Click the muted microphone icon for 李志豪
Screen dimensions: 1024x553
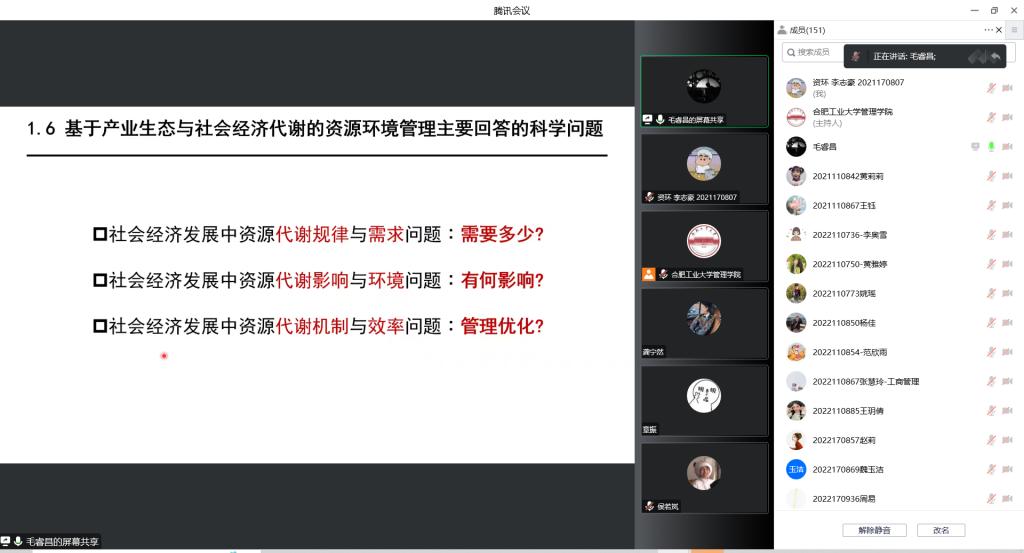point(991,88)
